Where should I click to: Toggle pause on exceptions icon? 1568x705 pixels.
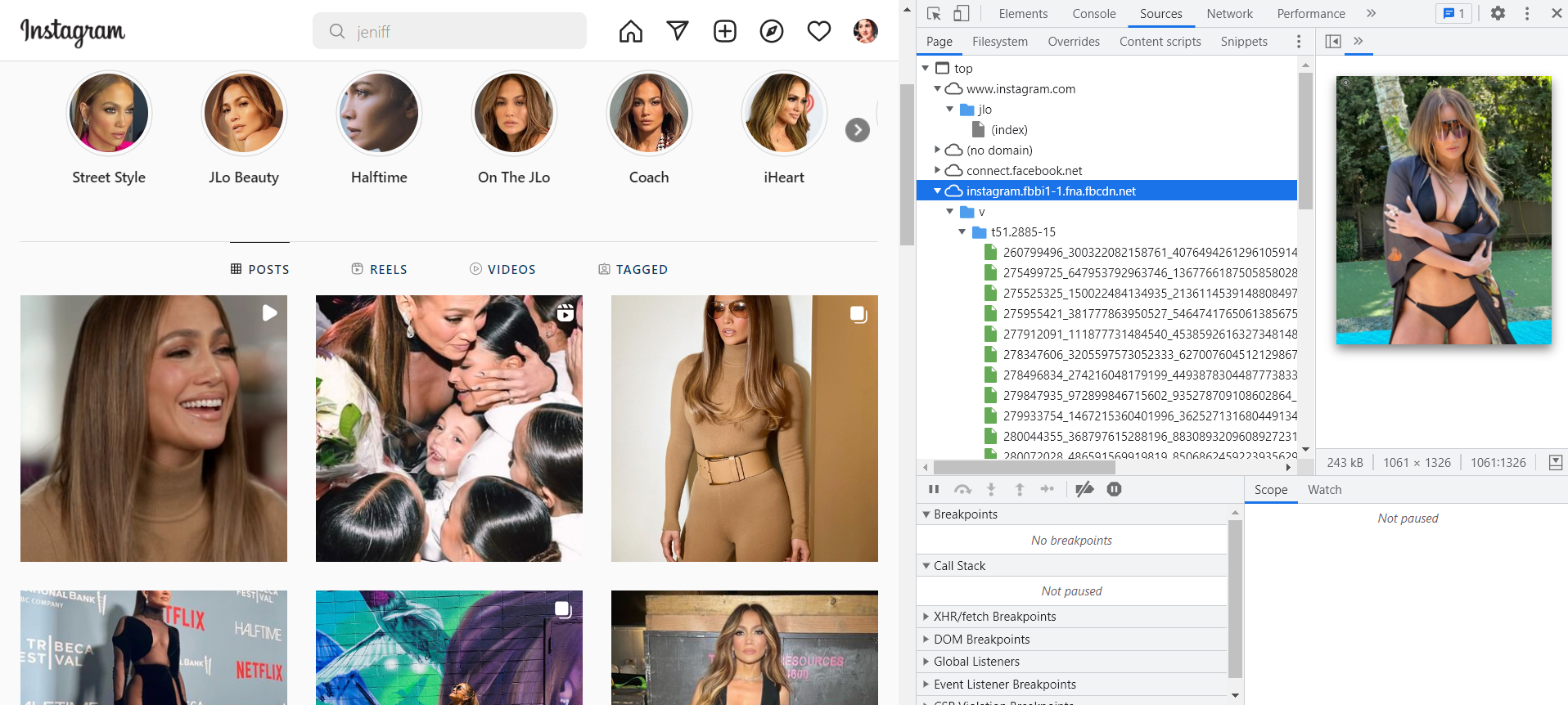[x=1114, y=489]
